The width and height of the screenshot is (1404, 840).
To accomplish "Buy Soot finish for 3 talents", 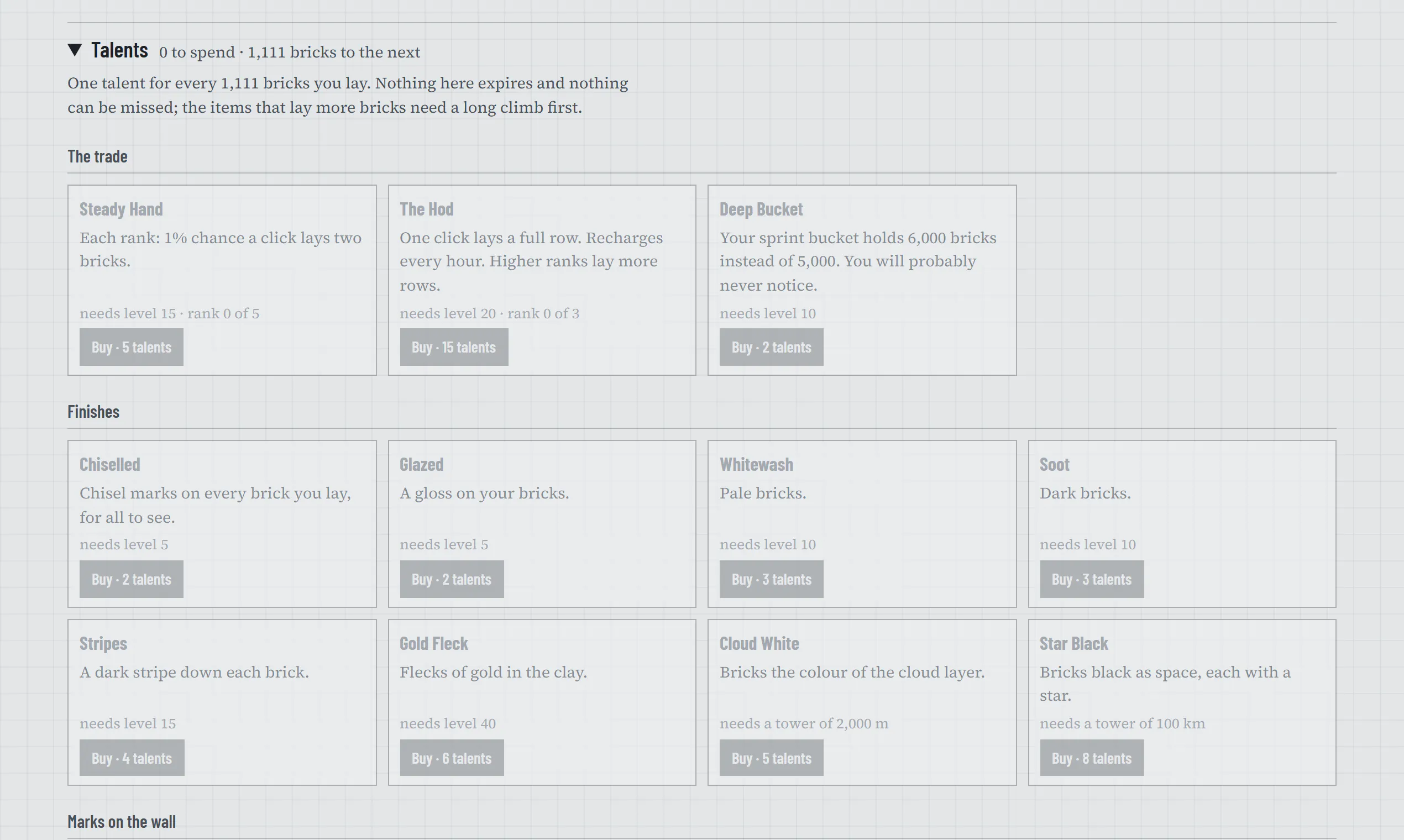I will click(1092, 579).
